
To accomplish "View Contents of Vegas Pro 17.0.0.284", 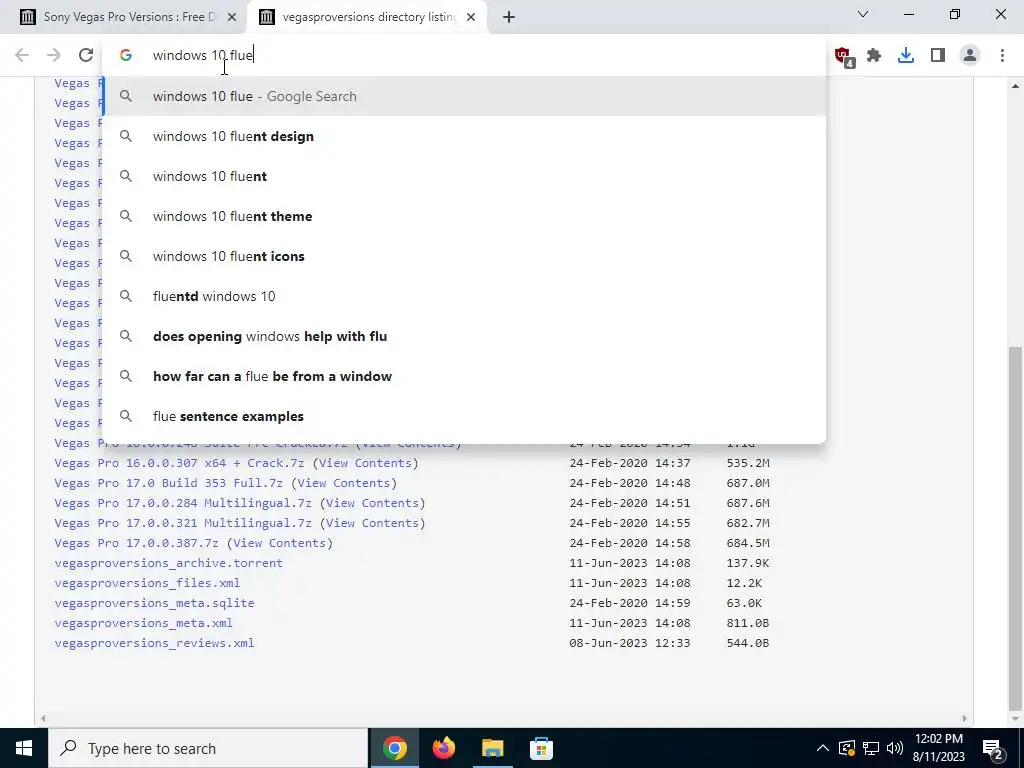I will coord(372,503).
